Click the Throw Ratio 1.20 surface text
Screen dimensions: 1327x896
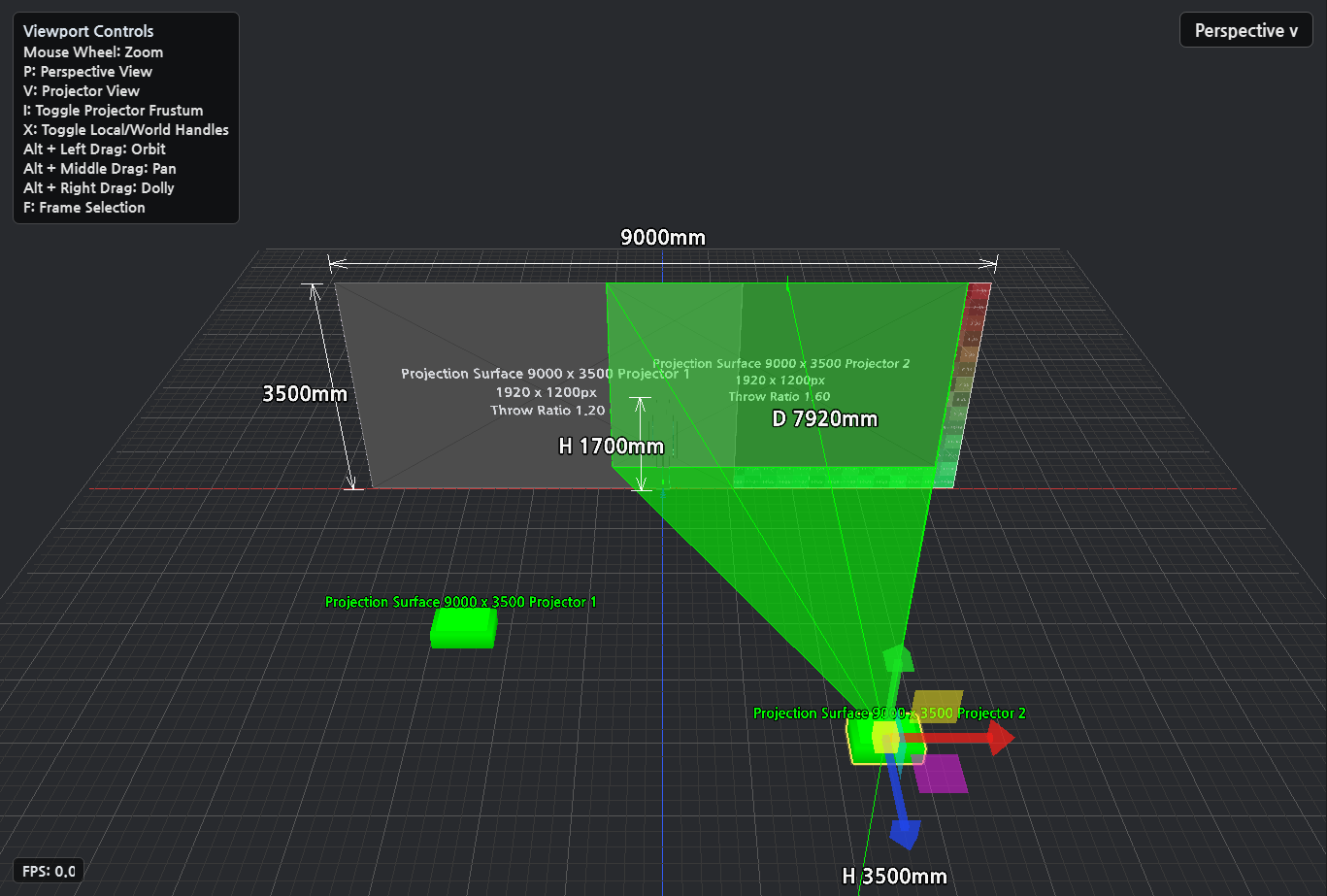pyautogui.click(x=547, y=410)
